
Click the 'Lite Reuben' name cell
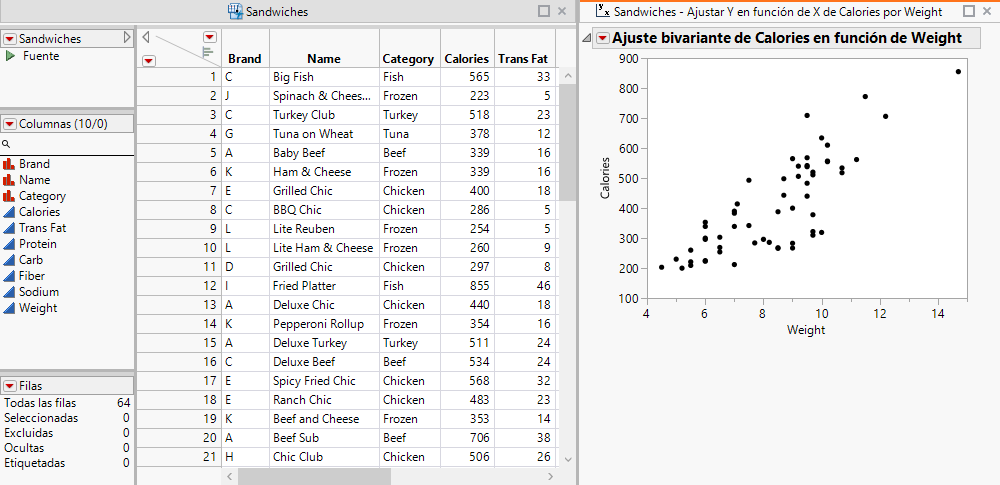click(x=324, y=229)
